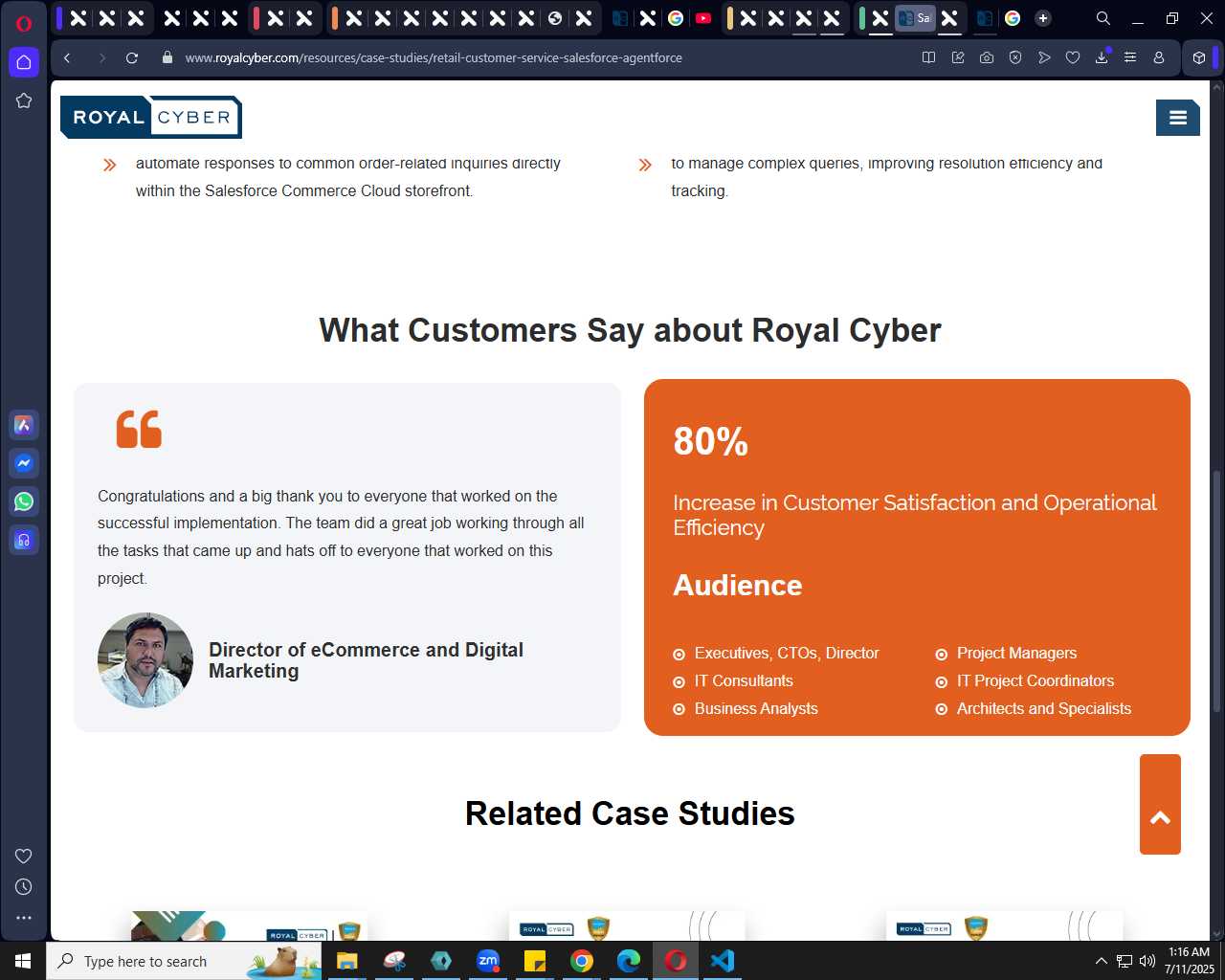Open the edit pencil icon in address bar
This screenshot has width=1225, height=980.
958,58
